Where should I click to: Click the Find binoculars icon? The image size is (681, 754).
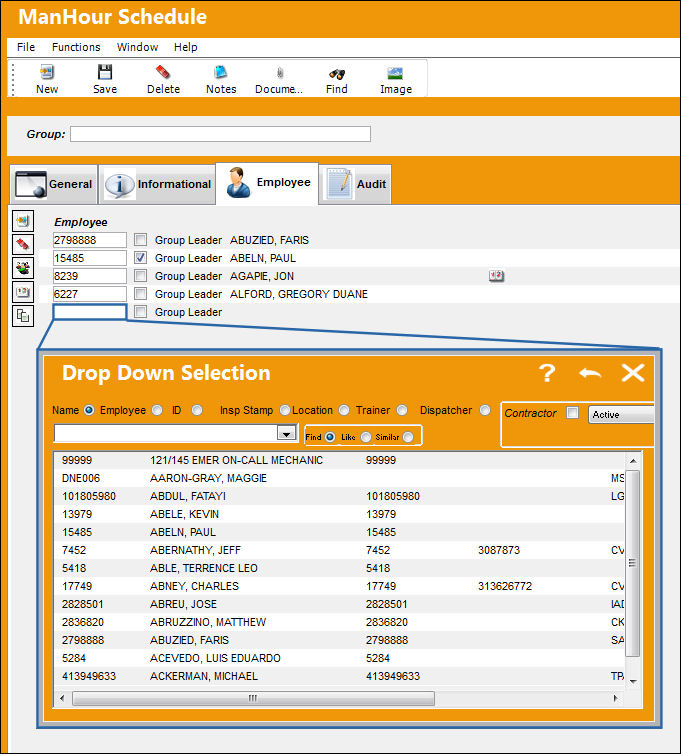(x=337, y=74)
